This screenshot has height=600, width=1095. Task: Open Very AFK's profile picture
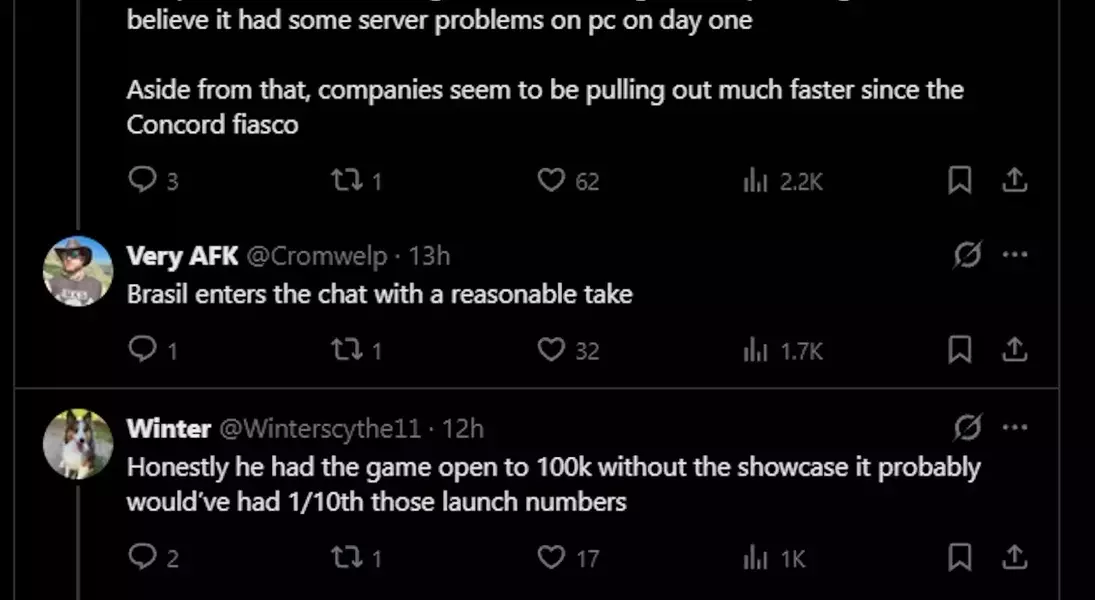point(78,271)
